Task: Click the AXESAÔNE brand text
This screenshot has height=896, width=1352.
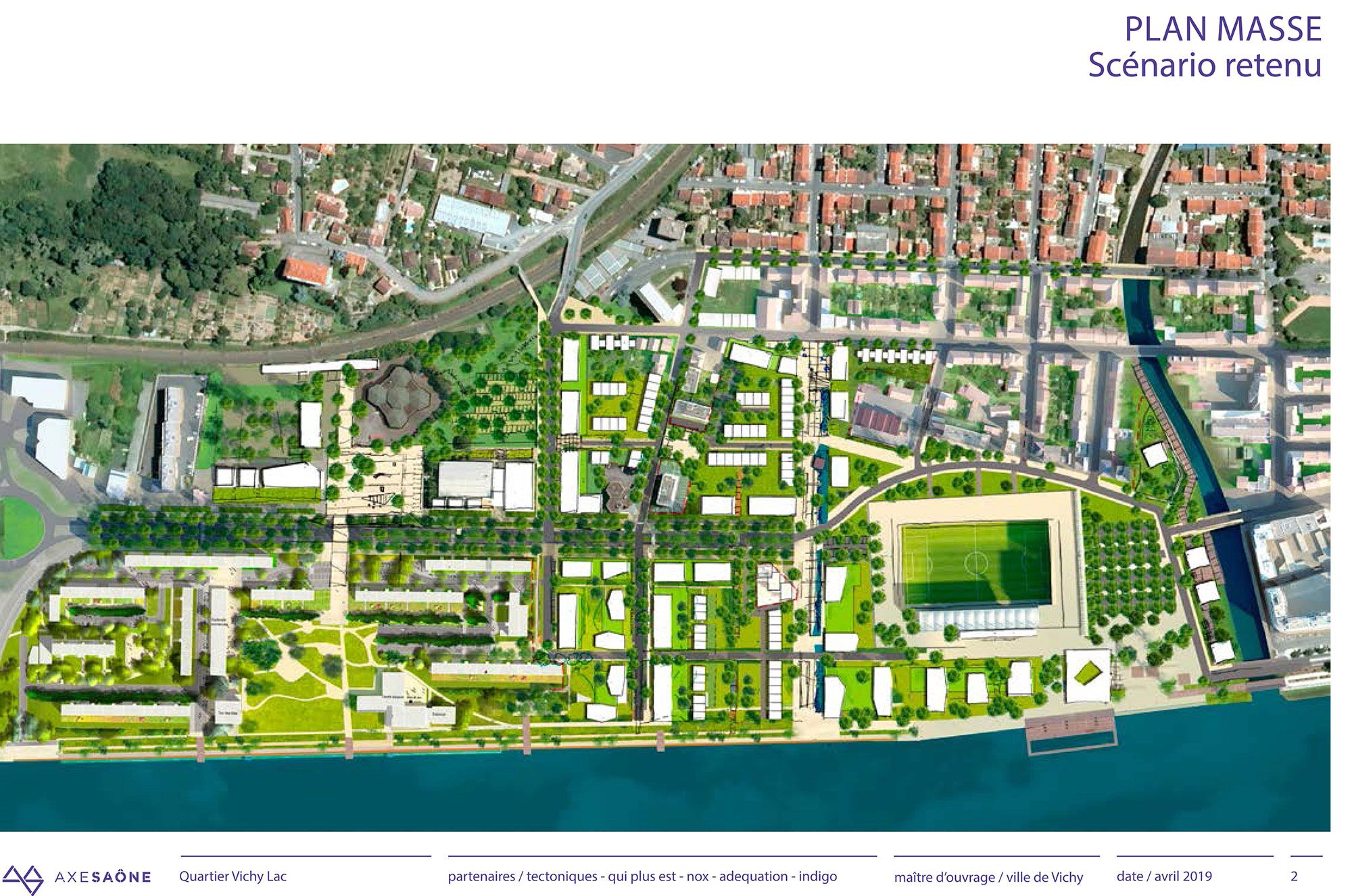Action: click(x=103, y=877)
